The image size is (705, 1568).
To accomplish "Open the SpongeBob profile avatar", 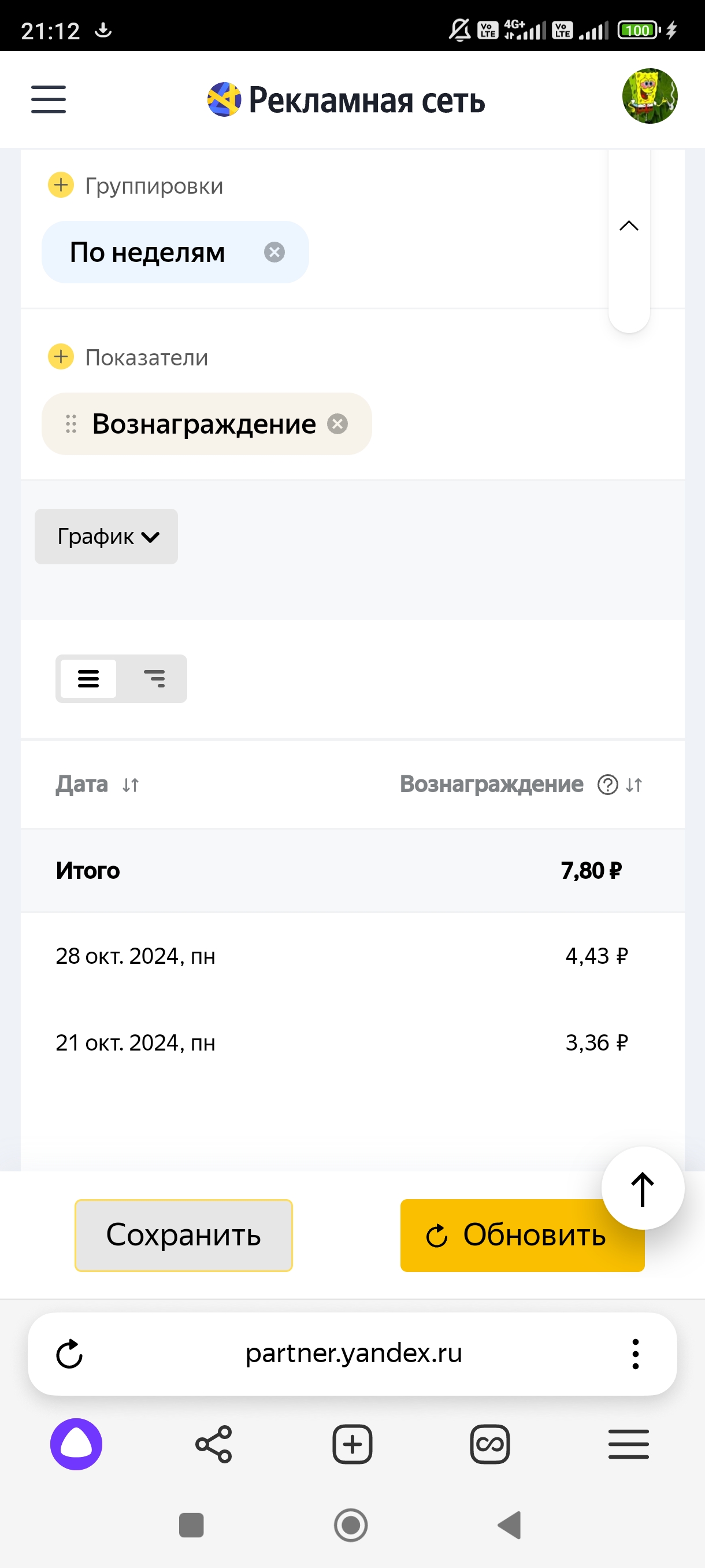I will (x=649, y=96).
